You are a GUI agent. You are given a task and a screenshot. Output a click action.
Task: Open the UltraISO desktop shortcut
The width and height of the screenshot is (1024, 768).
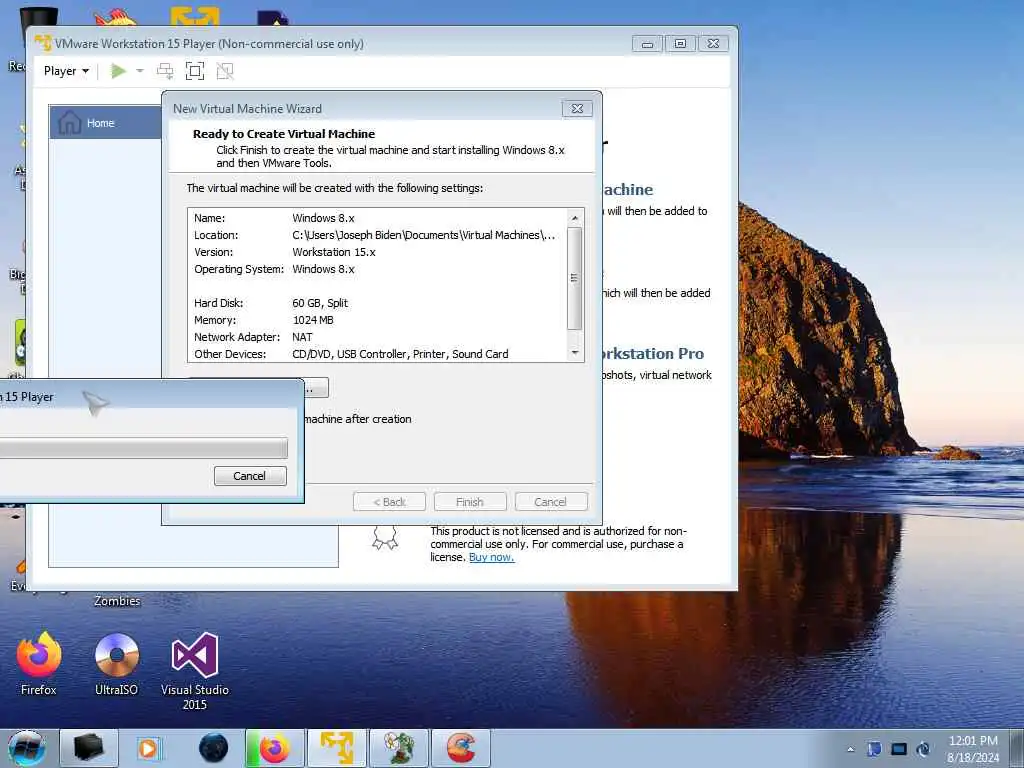tap(116, 664)
